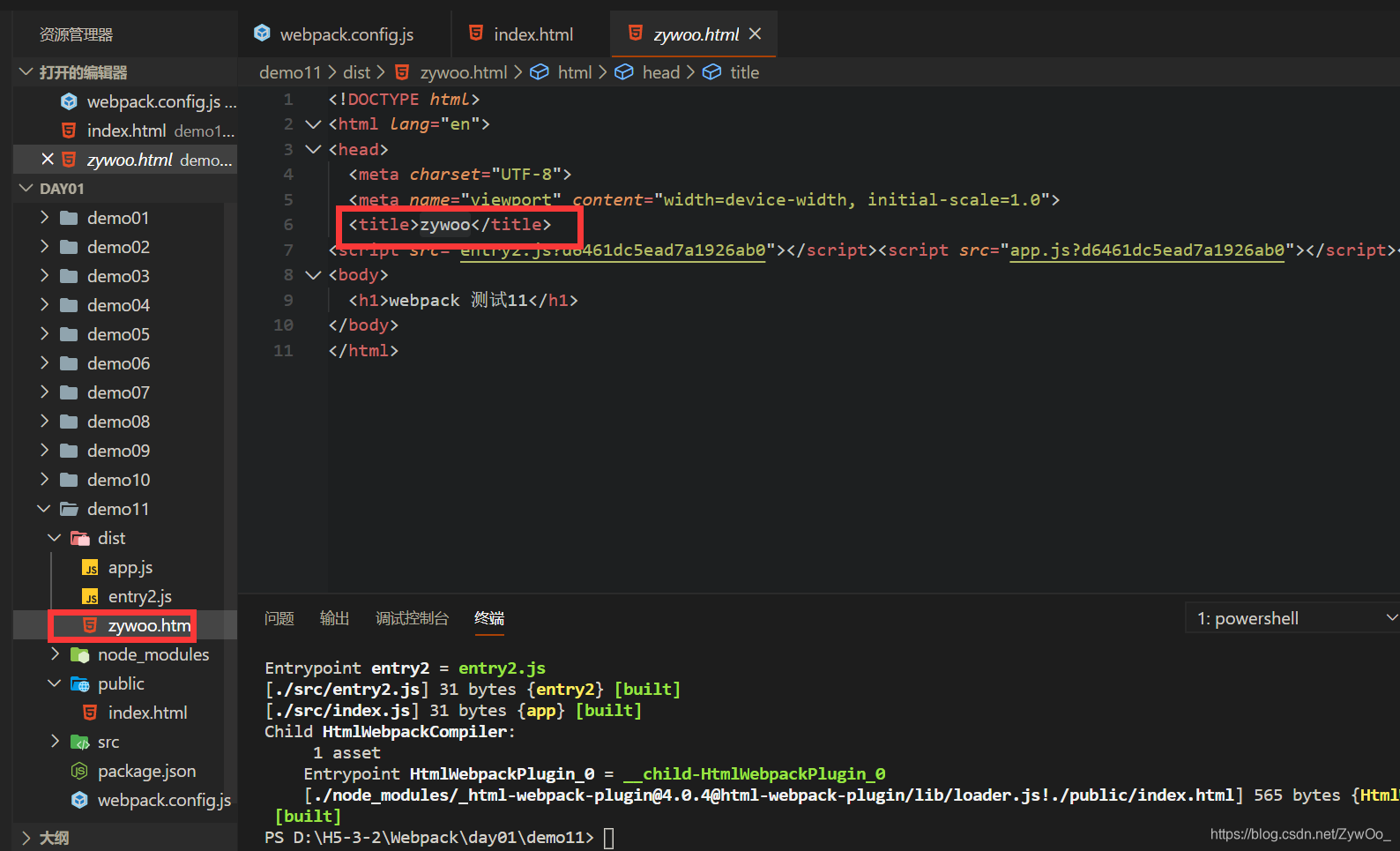This screenshot has height=851, width=1400.
Task: Open the powershell terminal selector dropdown
Action: (1292, 618)
